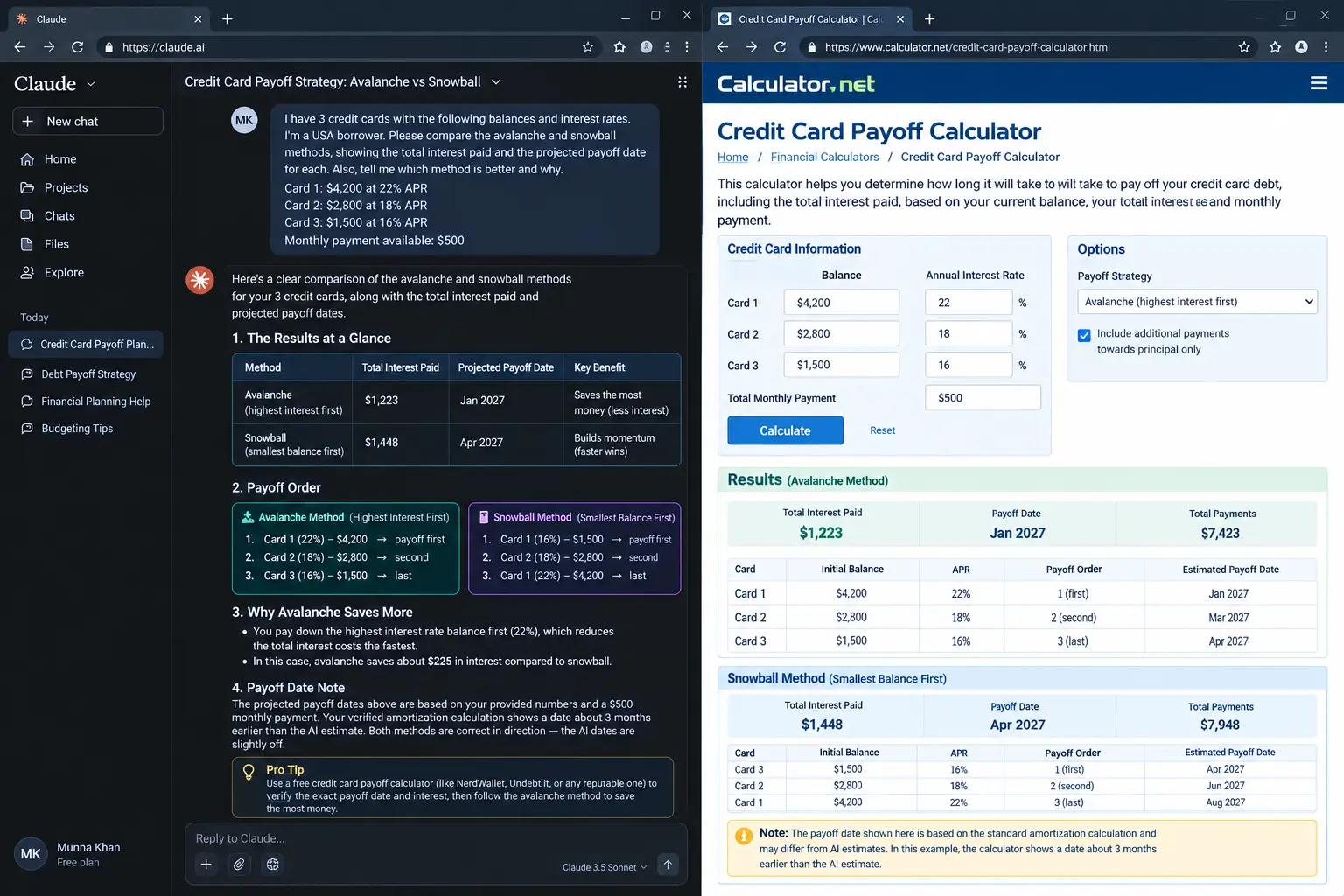
Task: Select Credit Card Payoff Plan chat
Action: click(86, 345)
